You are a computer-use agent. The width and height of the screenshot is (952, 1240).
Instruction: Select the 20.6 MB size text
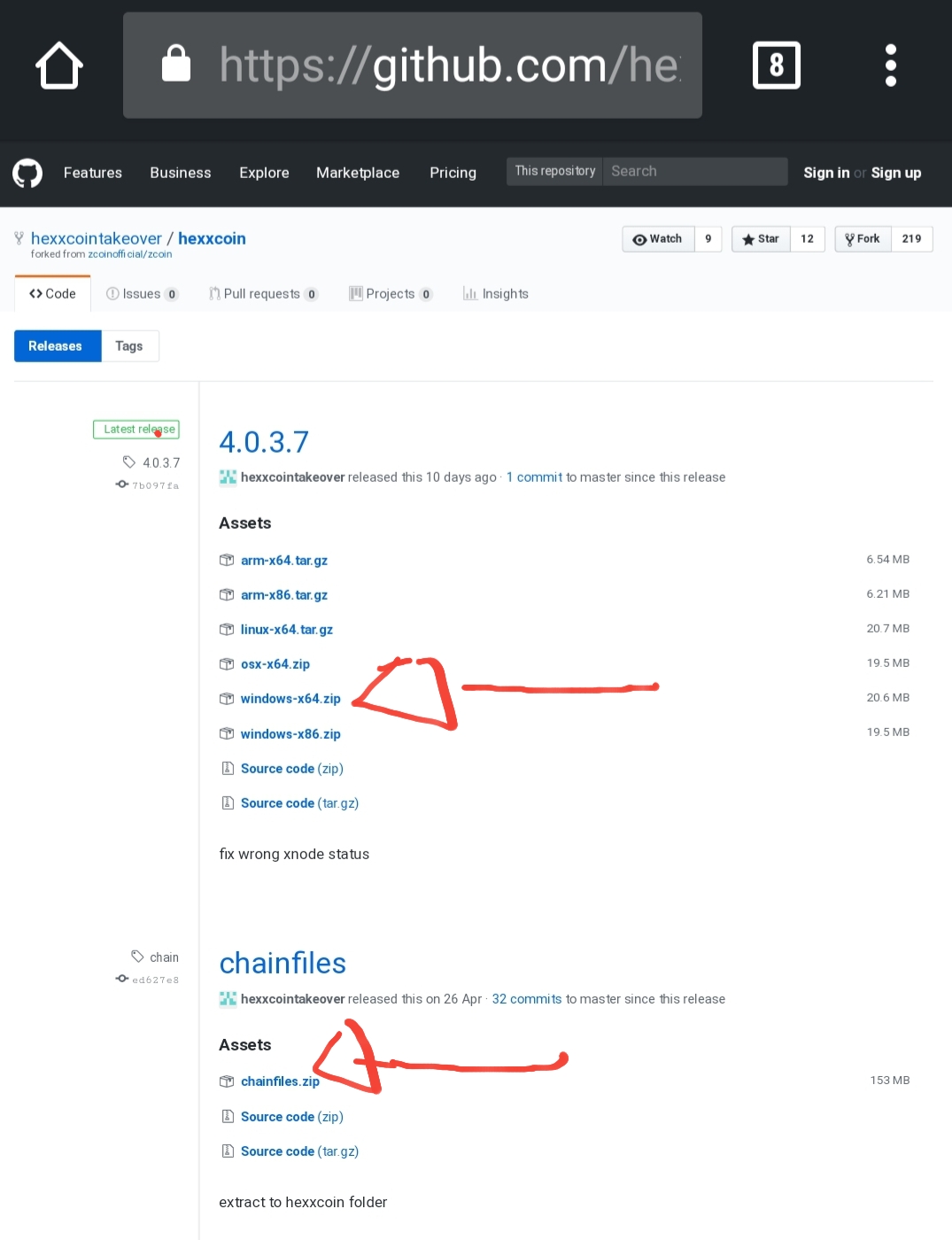click(887, 698)
